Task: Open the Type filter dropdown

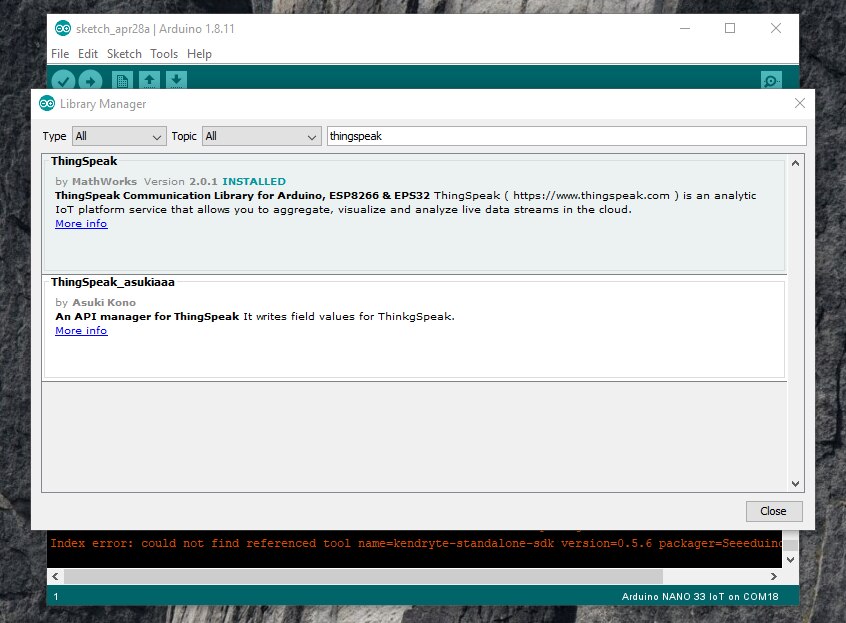Action: point(119,136)
